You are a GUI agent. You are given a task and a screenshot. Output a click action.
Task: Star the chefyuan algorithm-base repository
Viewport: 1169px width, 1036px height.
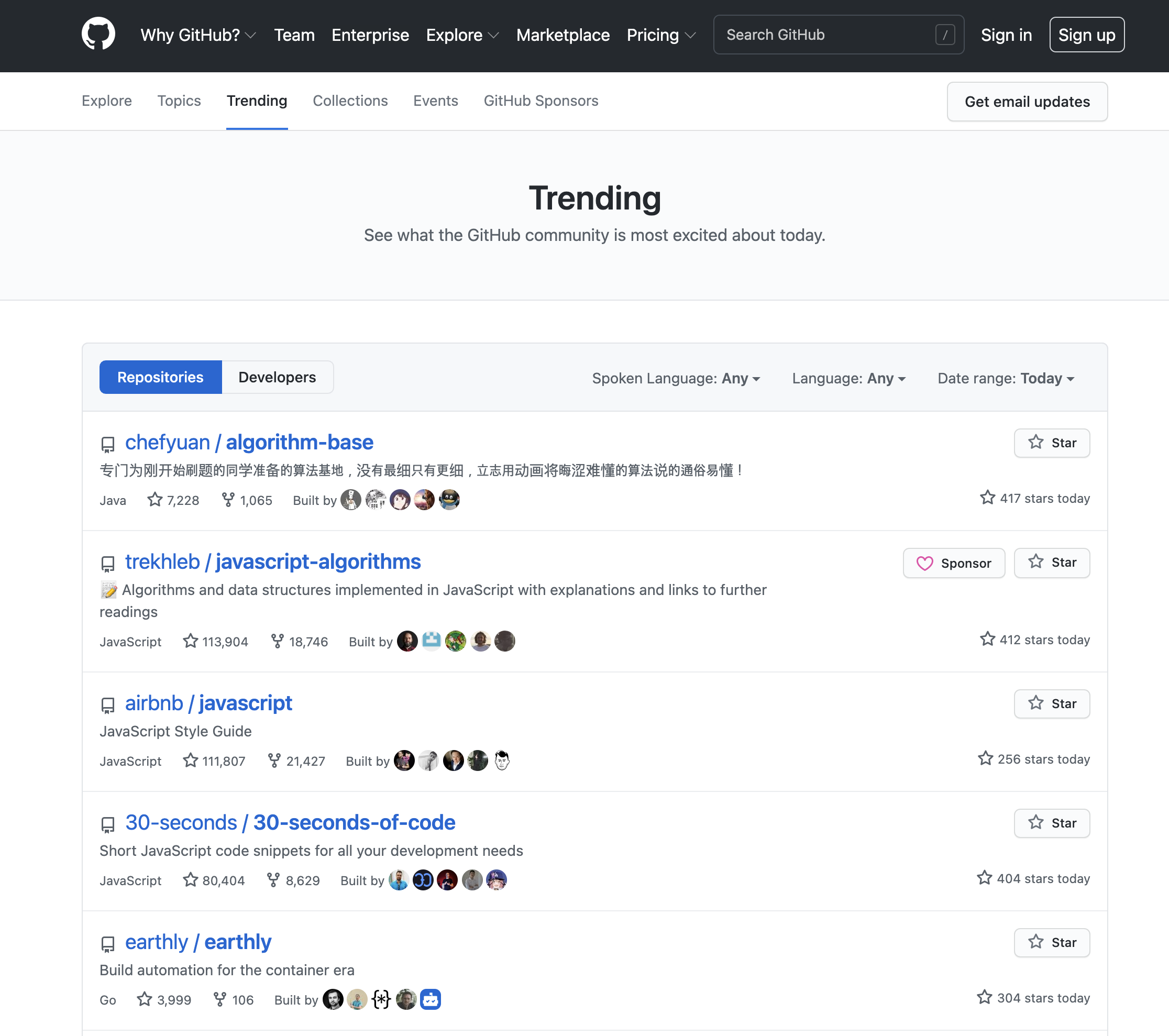coord(1051,443)
